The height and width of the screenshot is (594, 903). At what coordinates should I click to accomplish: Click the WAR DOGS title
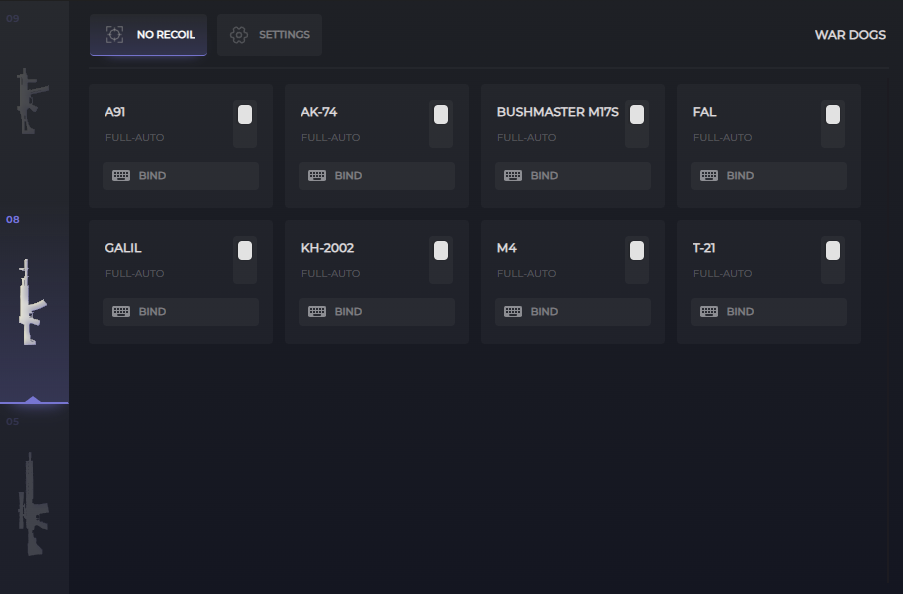850,35
